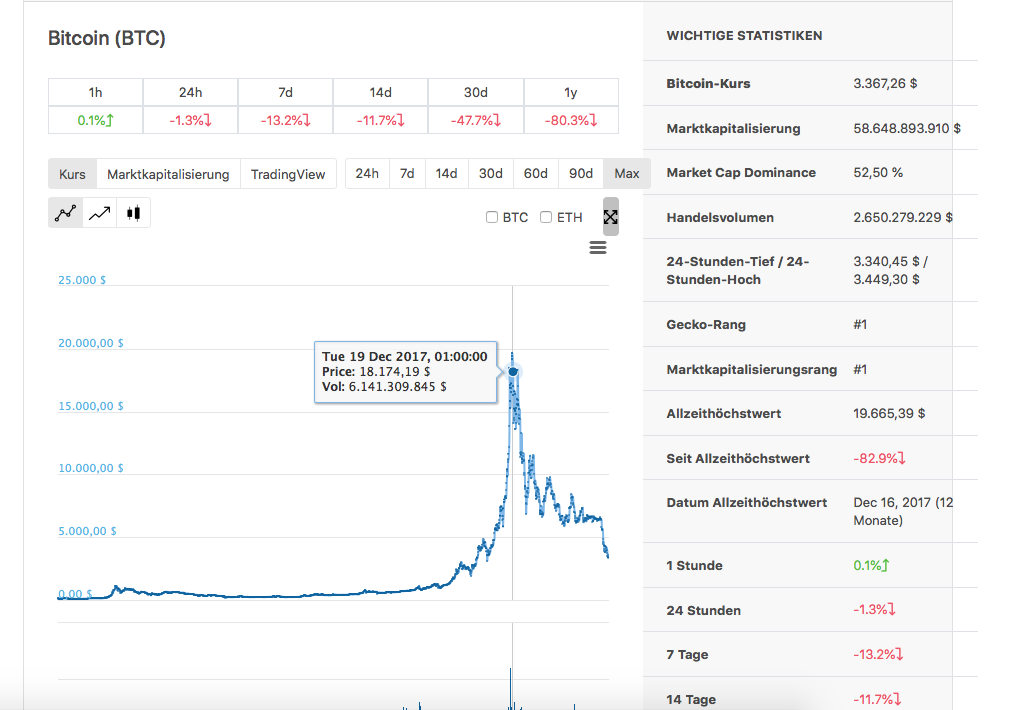The width and height of the screenshot is (1029, 710).
Task: Select the 30d chart range
Action: point(490,173)
